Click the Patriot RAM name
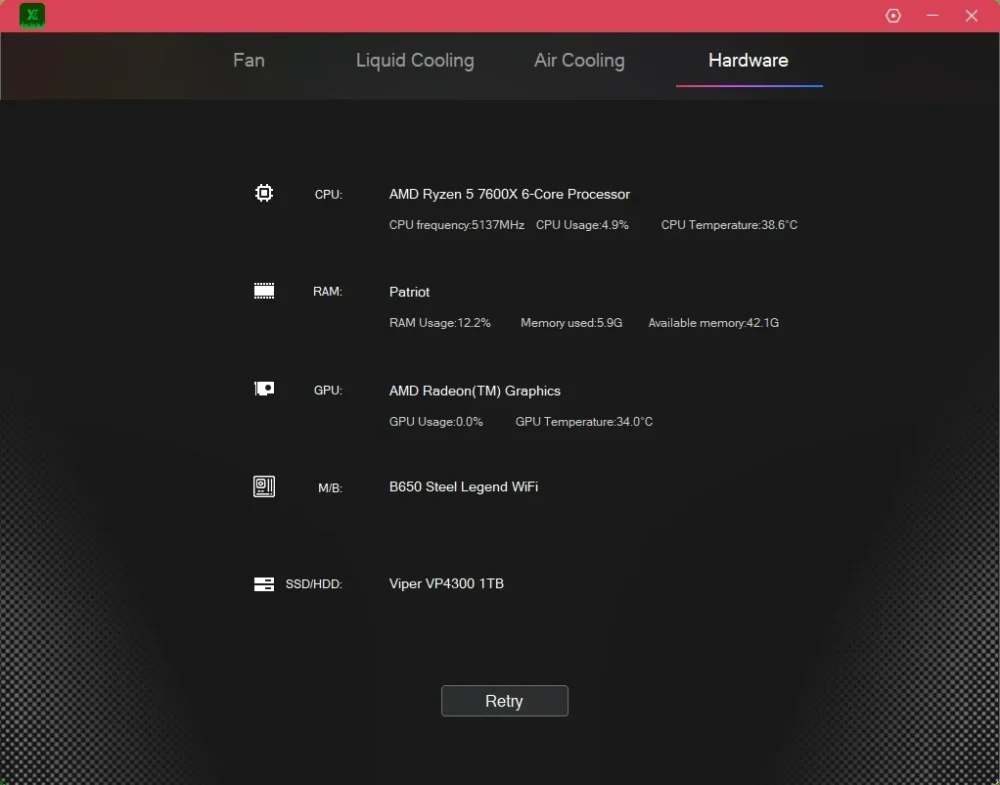Viewport: 1000px width, 785px height. (x=409, y=292)
